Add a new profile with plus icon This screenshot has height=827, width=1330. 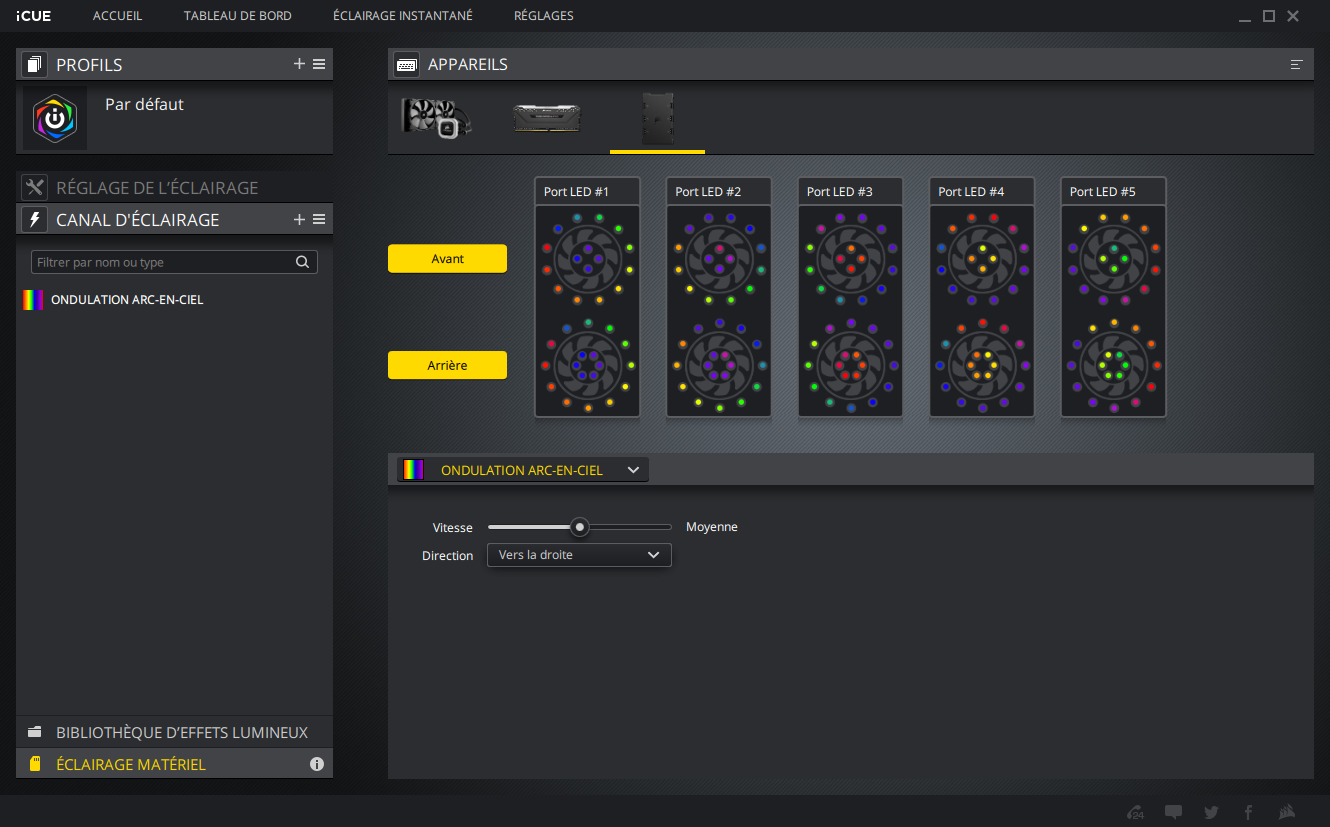299,64
